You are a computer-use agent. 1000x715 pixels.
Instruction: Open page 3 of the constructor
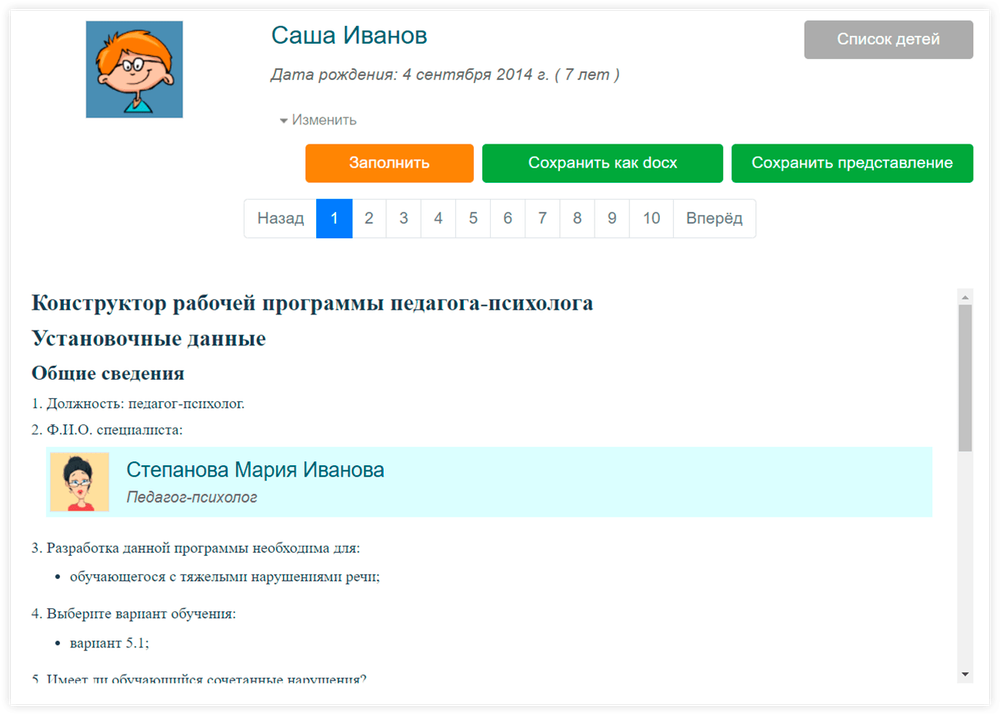pyautogui.click(x=403, y=218)
